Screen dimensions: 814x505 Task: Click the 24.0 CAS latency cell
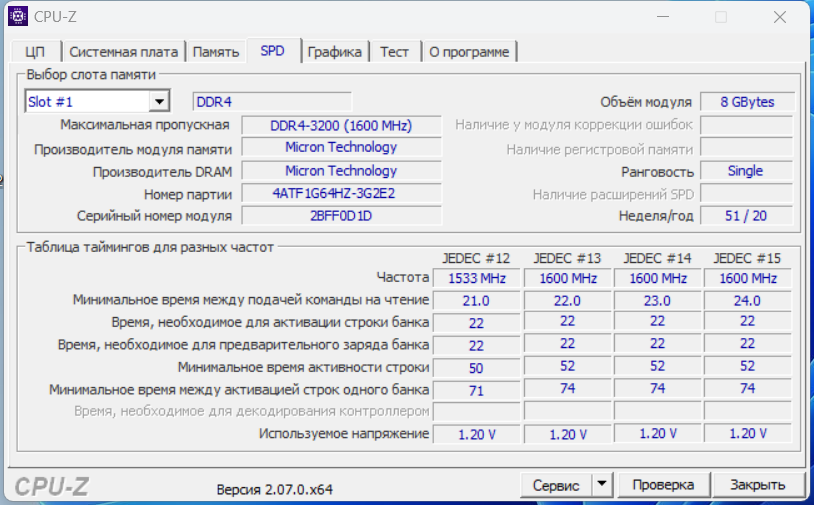click(748, 301)
